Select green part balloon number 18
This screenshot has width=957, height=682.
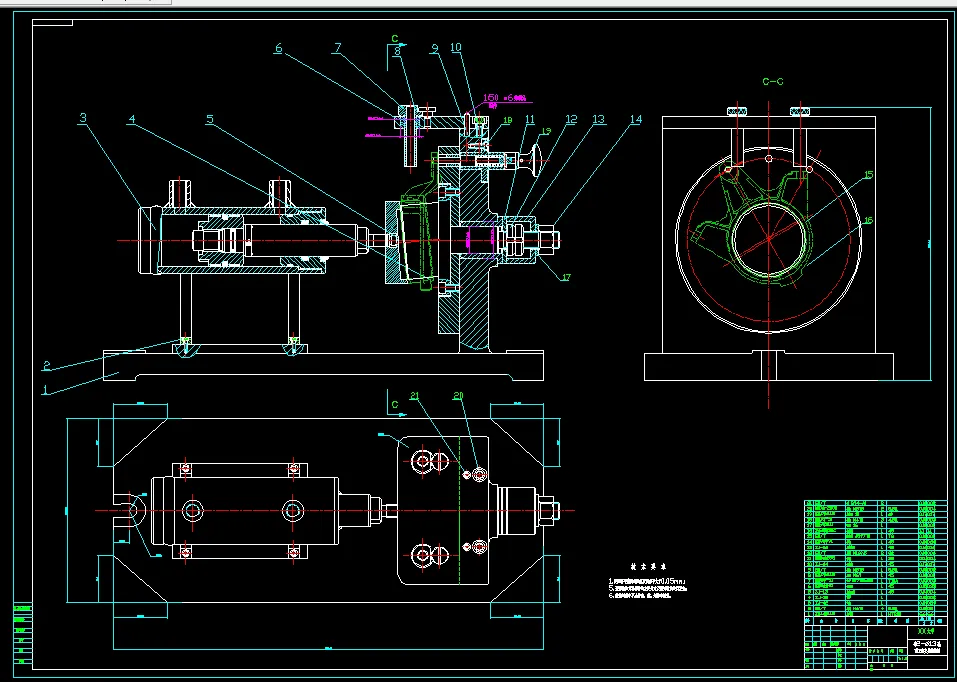[x=507, y=122]
